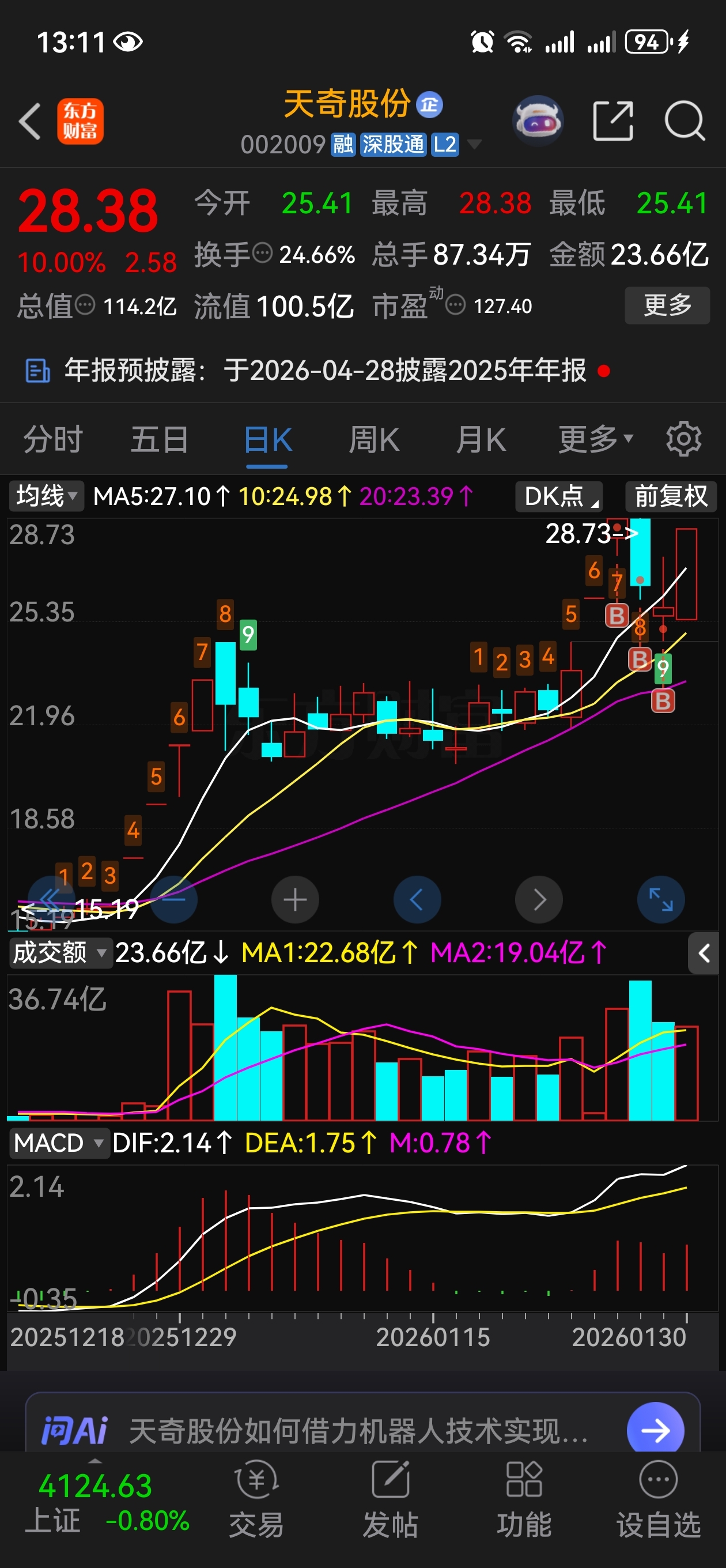Open chart settings gear icon

point(683,439)
